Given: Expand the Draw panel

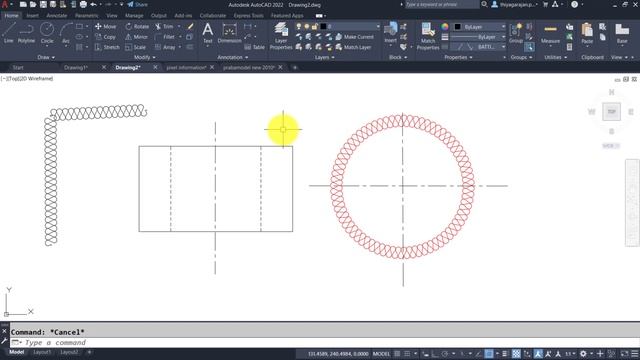Looking at the screenshot, I should [46, 58].
